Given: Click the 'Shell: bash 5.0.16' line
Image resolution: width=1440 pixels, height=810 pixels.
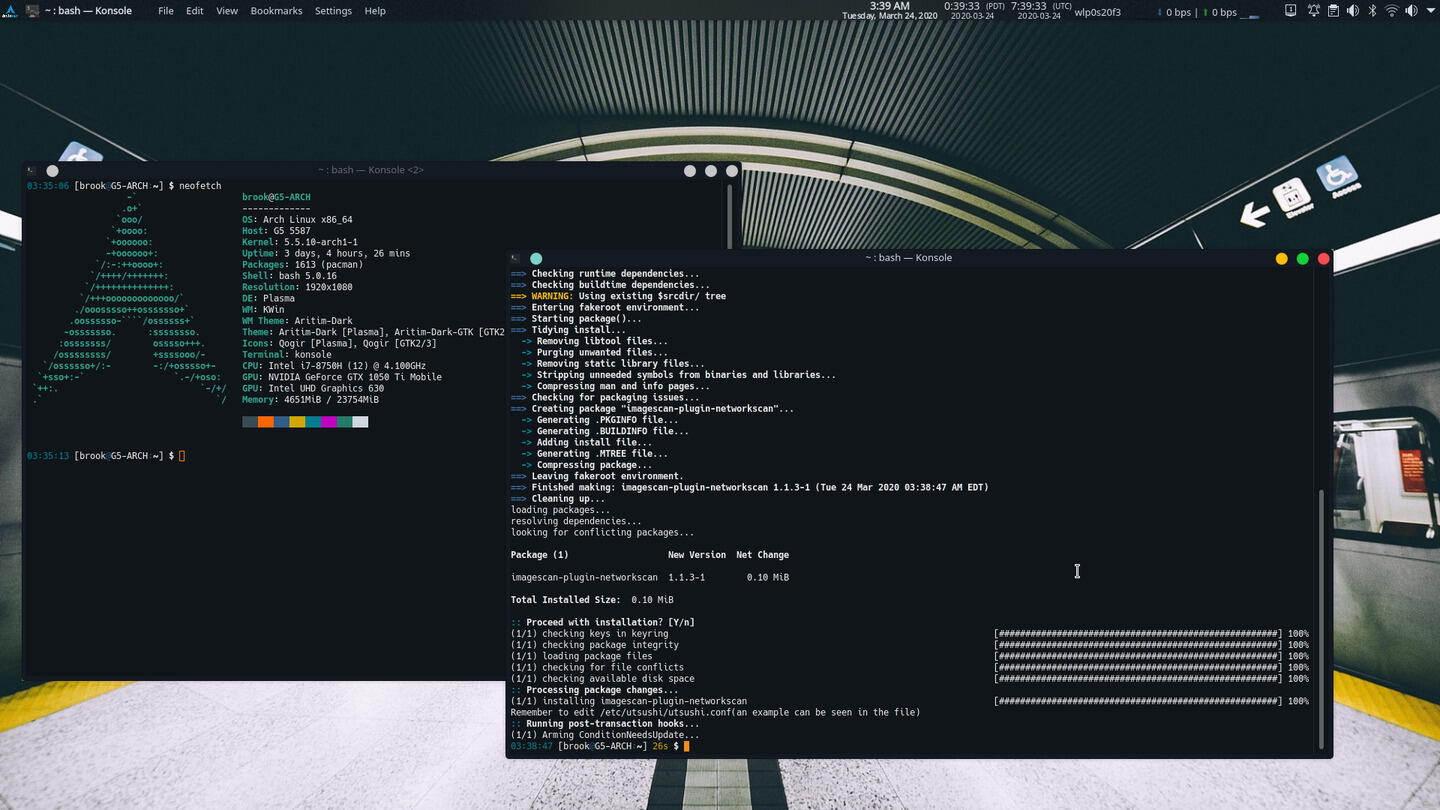Looking at the screenshot, I should pos(289,276).
